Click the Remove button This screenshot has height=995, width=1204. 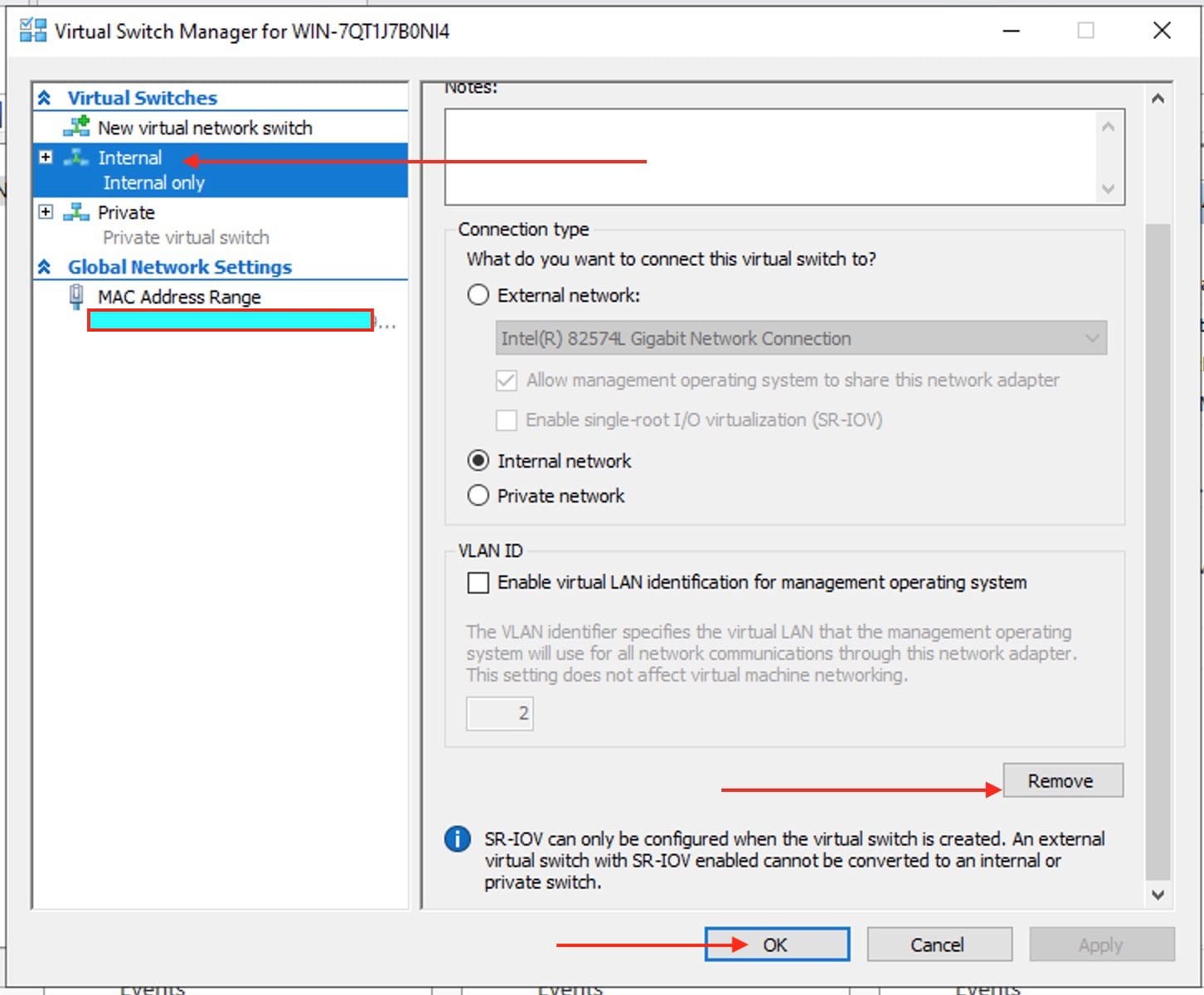1062,781
